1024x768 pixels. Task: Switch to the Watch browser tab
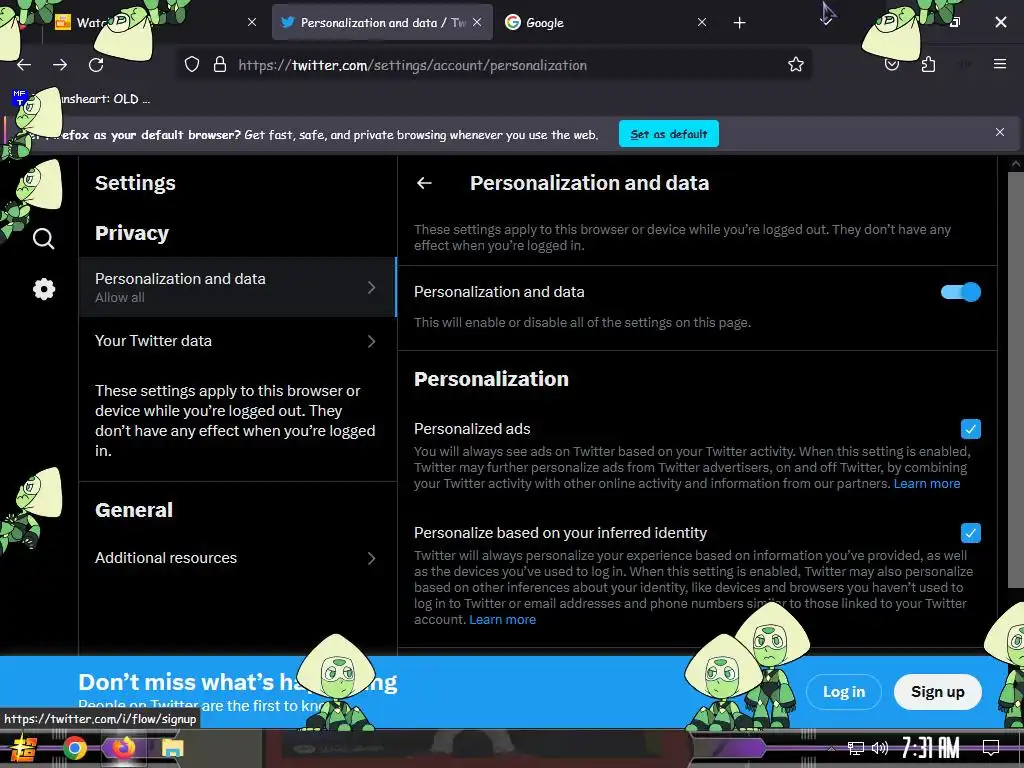click(x=157, y=22)
